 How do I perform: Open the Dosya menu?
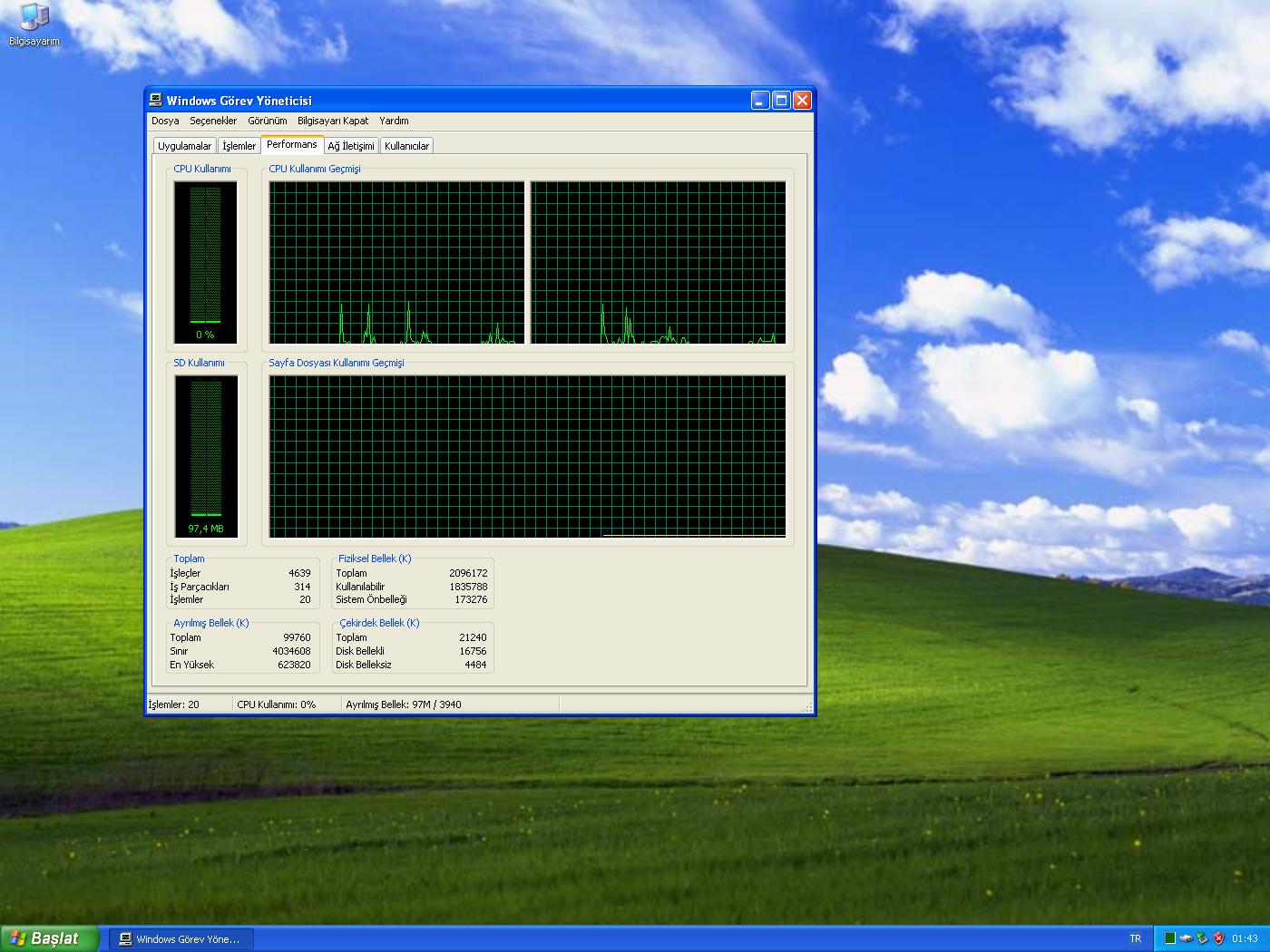tap(165, 121)
